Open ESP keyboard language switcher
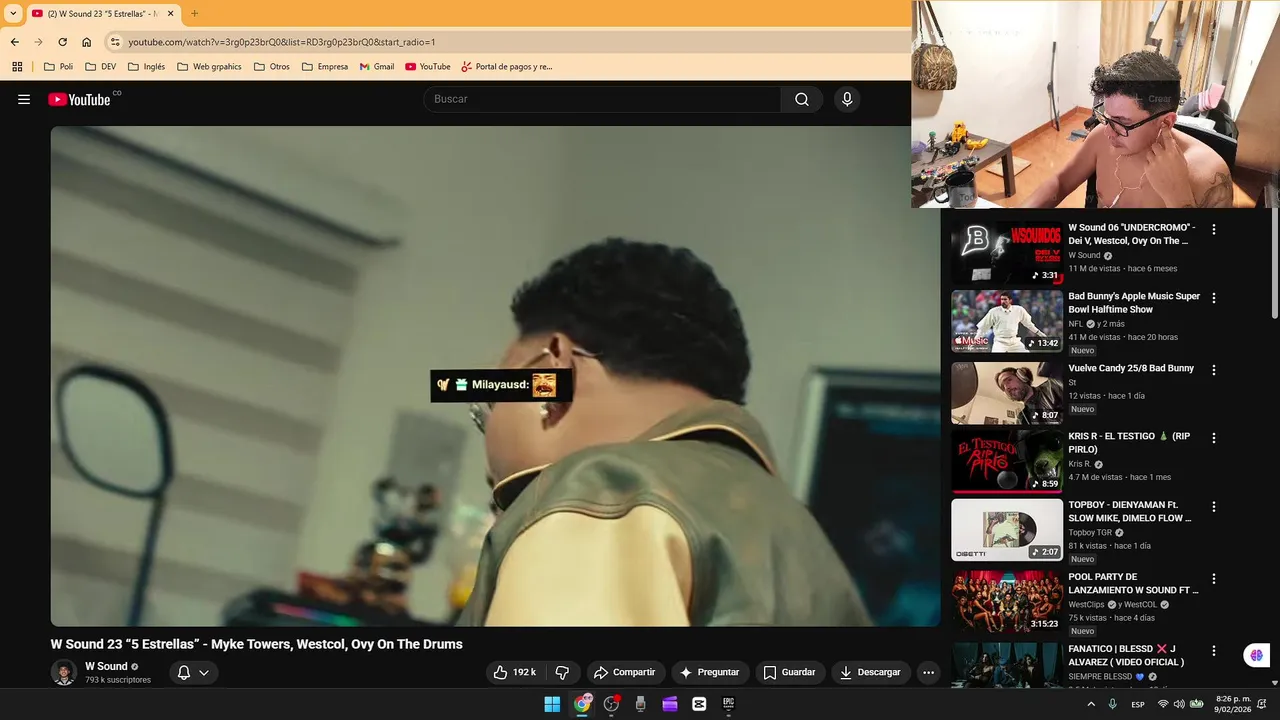 point(1138,704)
